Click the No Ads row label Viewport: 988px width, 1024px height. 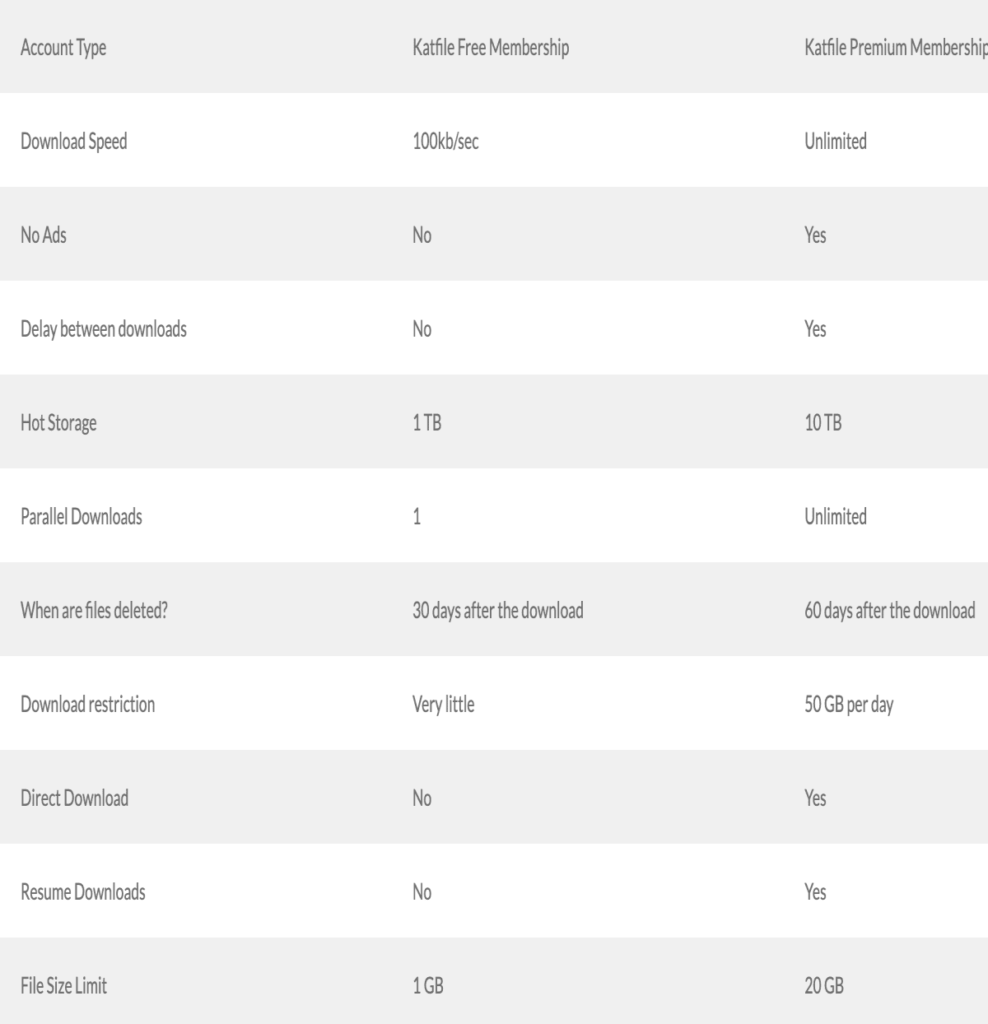point(45,235)
